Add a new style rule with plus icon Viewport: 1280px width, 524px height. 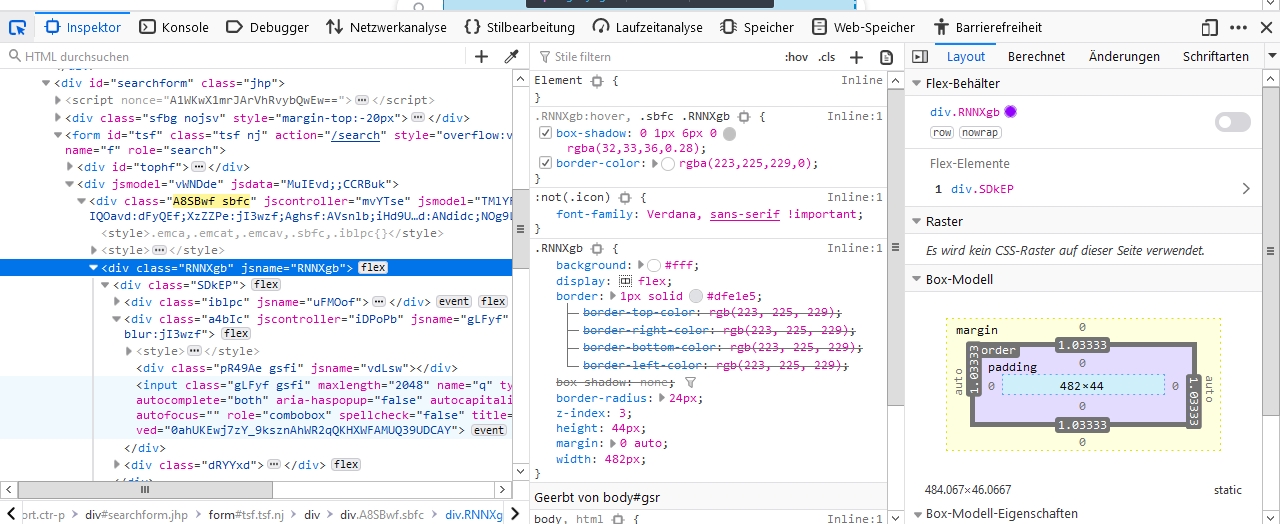click(x=856, y=57)
